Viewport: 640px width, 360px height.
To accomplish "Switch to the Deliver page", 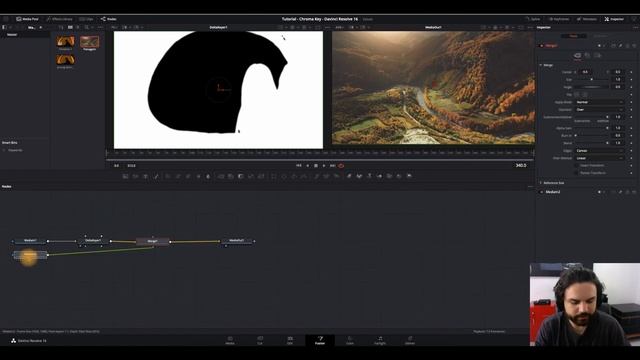I will pyautogui.click(x=410, y=340).
